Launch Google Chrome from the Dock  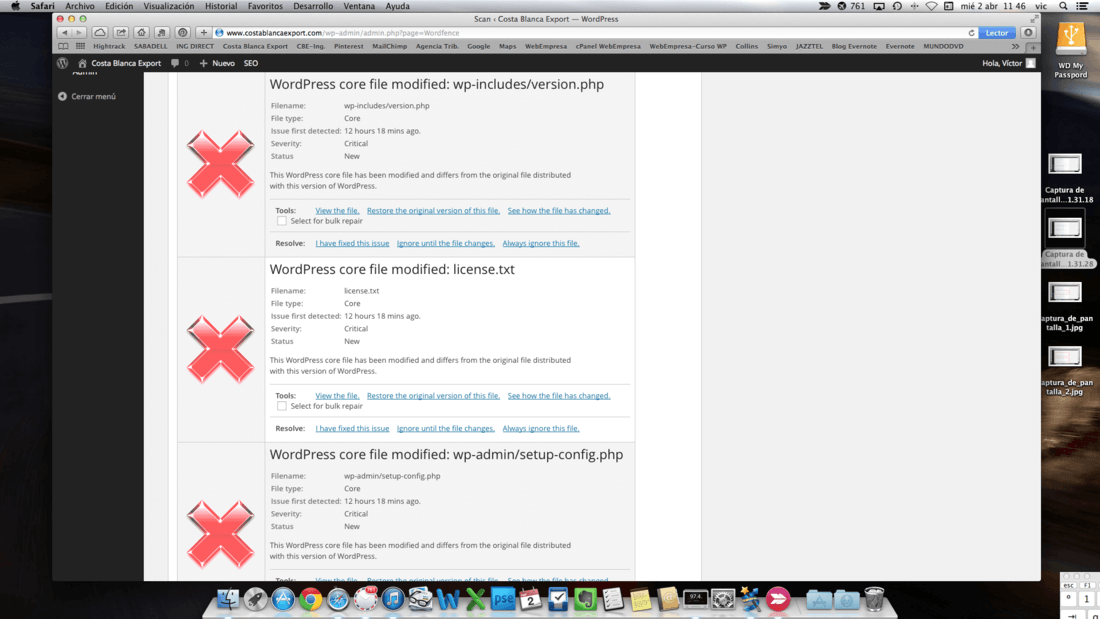(x=311, y=599)
